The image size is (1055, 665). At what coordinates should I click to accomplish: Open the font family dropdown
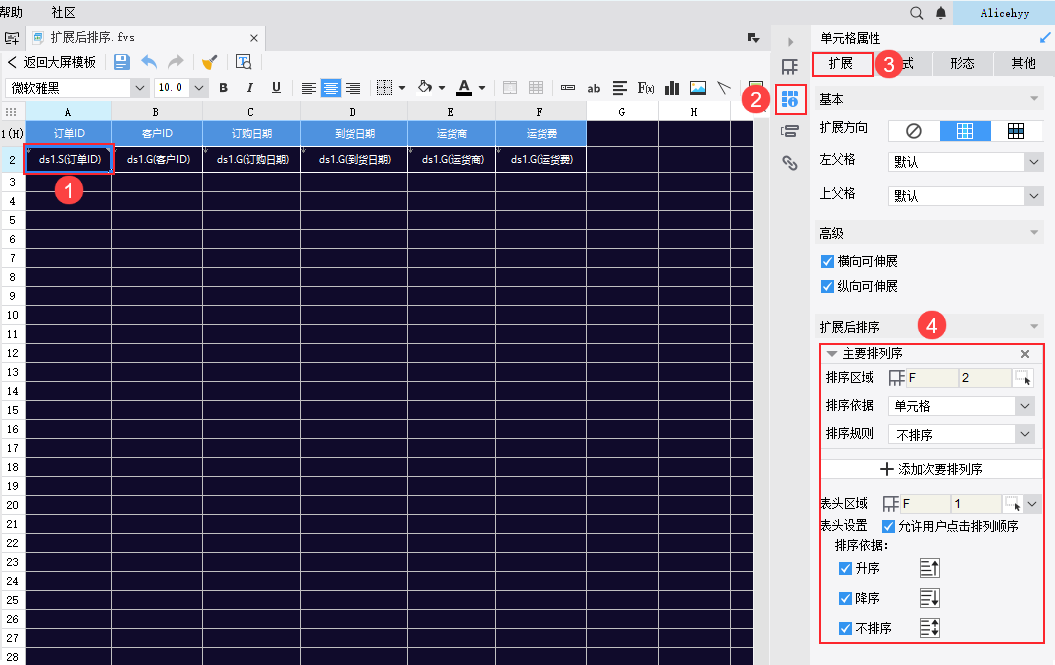139,88
